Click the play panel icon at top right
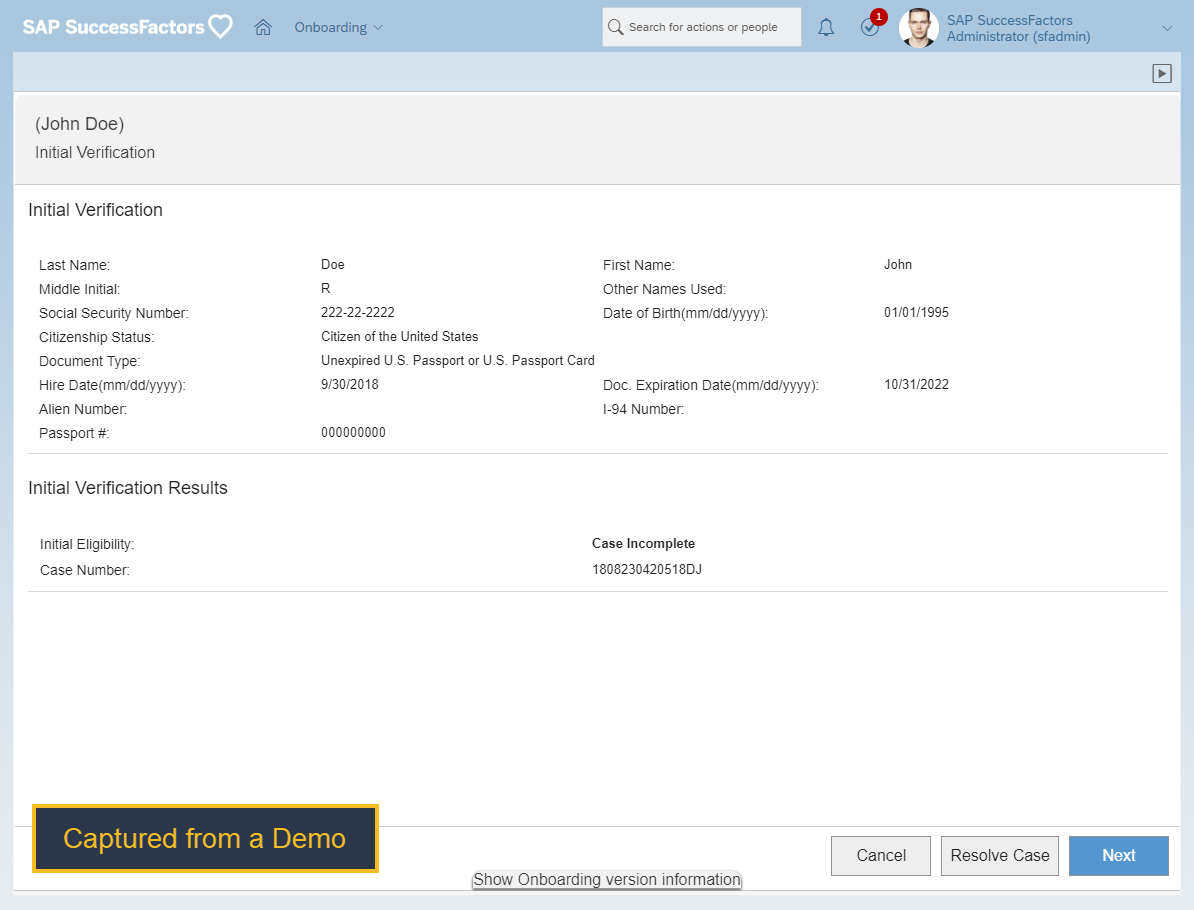Image resolution: width=1194 pixels, height=910 pixels. coord(1161,73)
